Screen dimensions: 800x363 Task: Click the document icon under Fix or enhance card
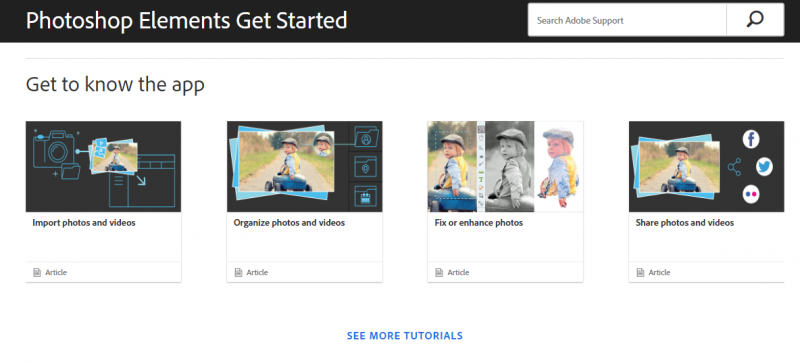pos(439,273)
